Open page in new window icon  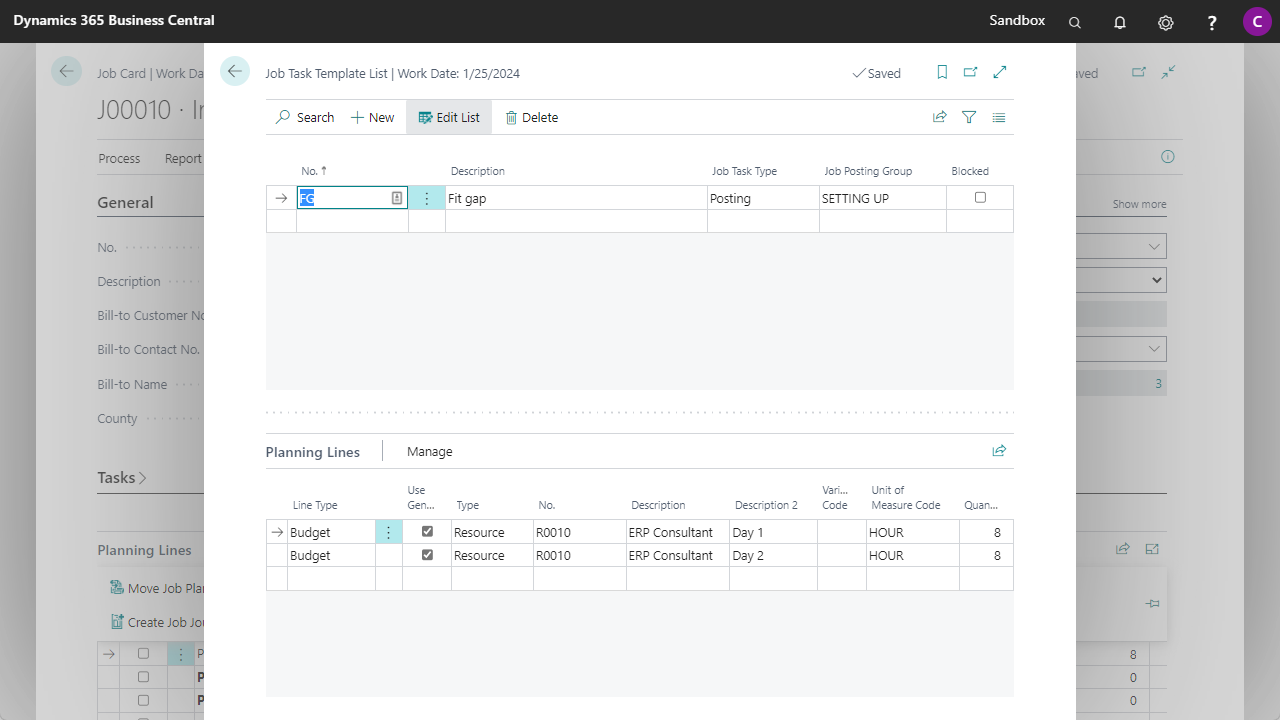pos(970,72)
